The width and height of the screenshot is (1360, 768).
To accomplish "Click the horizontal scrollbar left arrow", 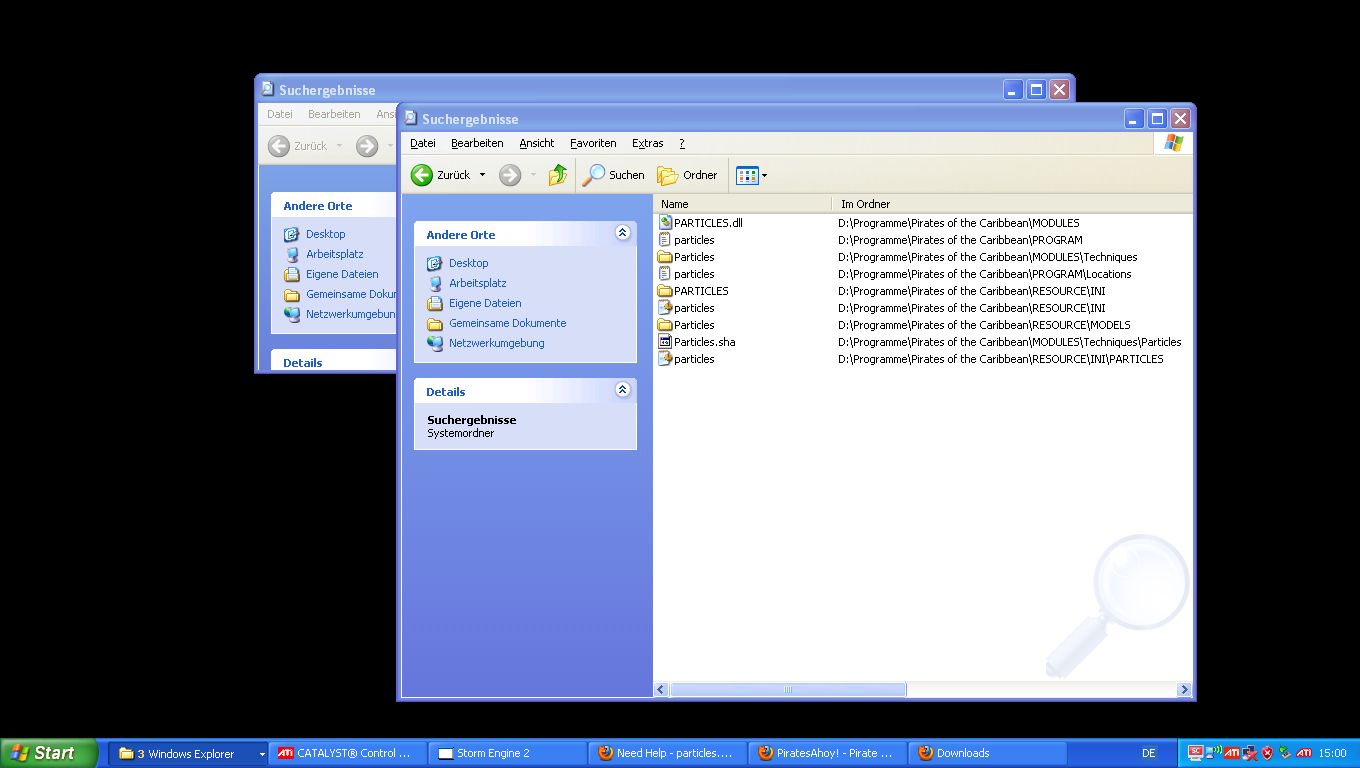I will pos(661,689).
